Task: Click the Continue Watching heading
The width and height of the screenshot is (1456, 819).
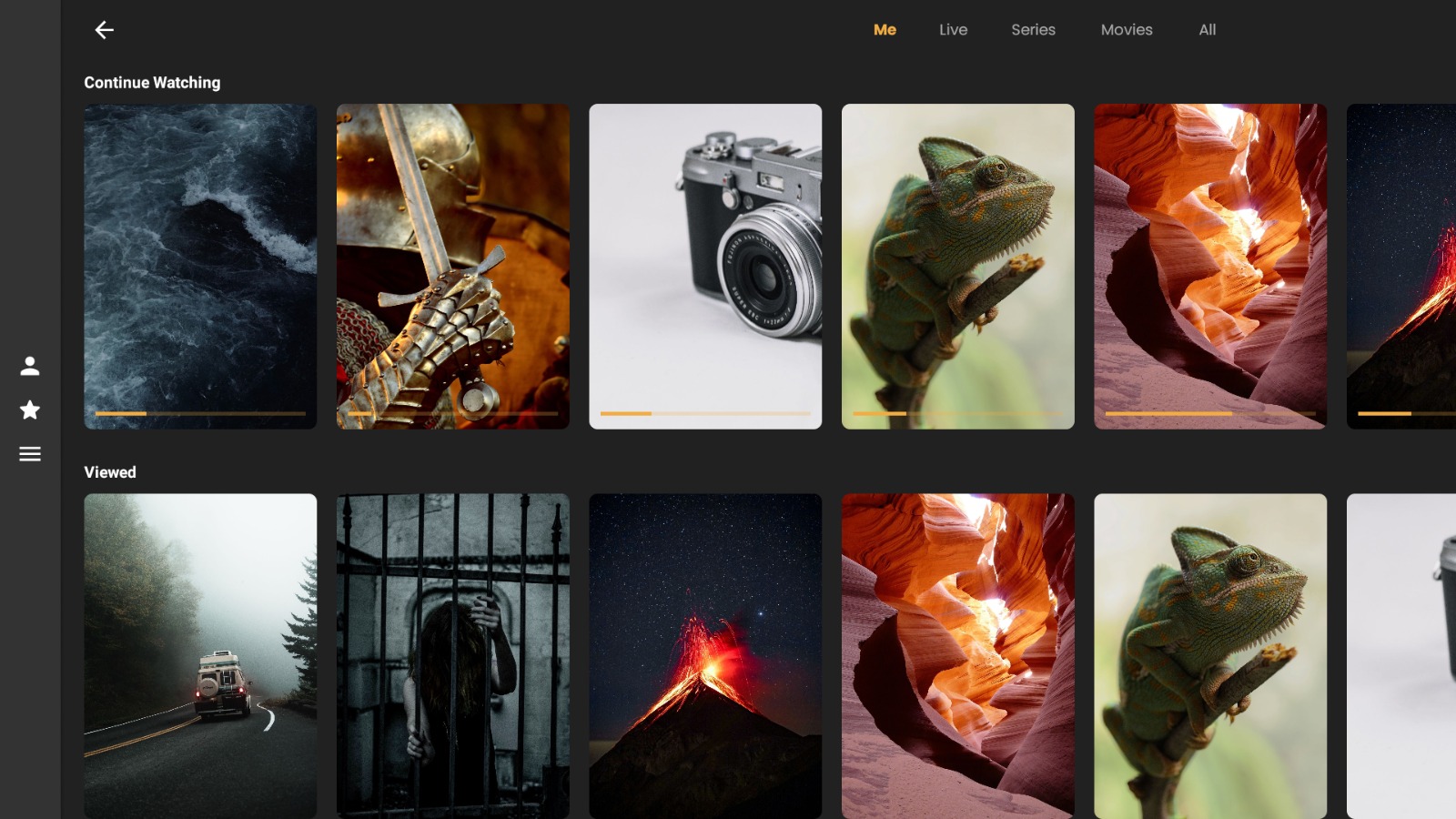Action: (152, 83)
